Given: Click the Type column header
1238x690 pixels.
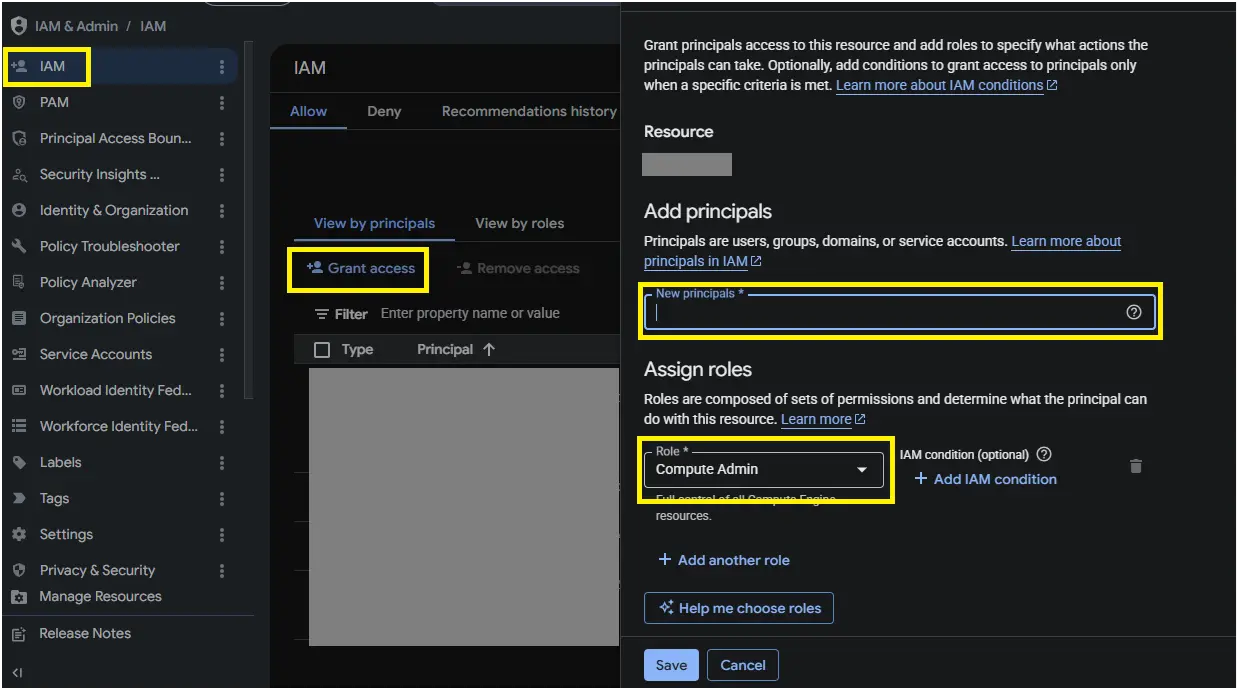Looking at the screenshot, I should click(357, 349).
